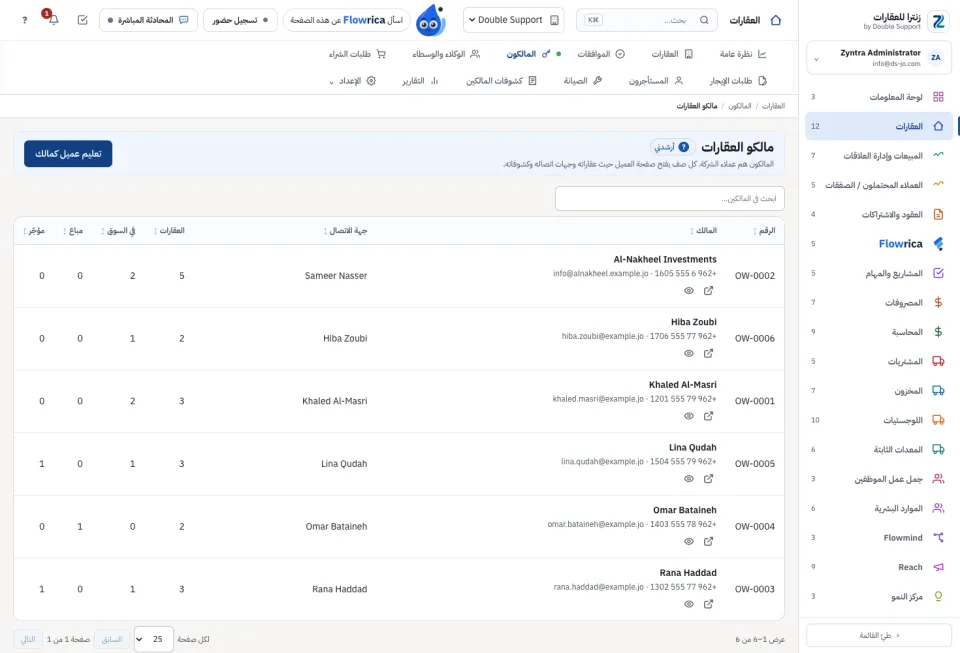Click المالكون breadcrumb link

tap(740, 106)
